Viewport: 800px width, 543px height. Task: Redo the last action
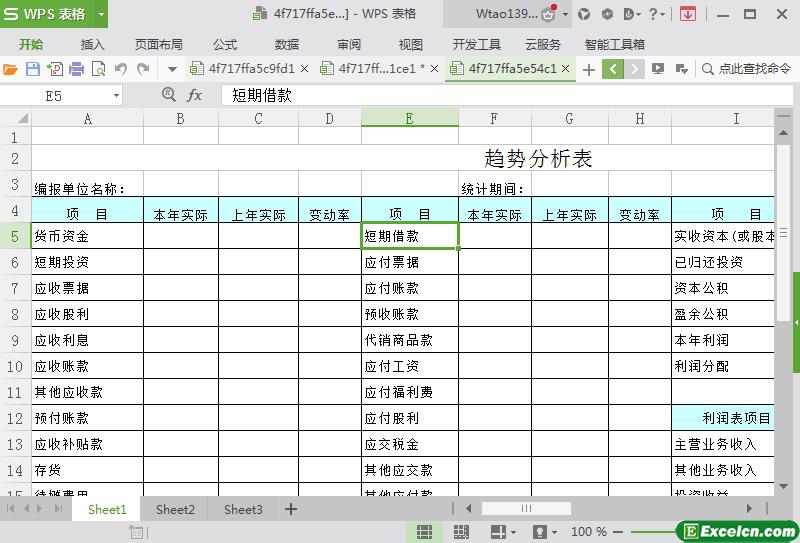click(x=143, y=69)
